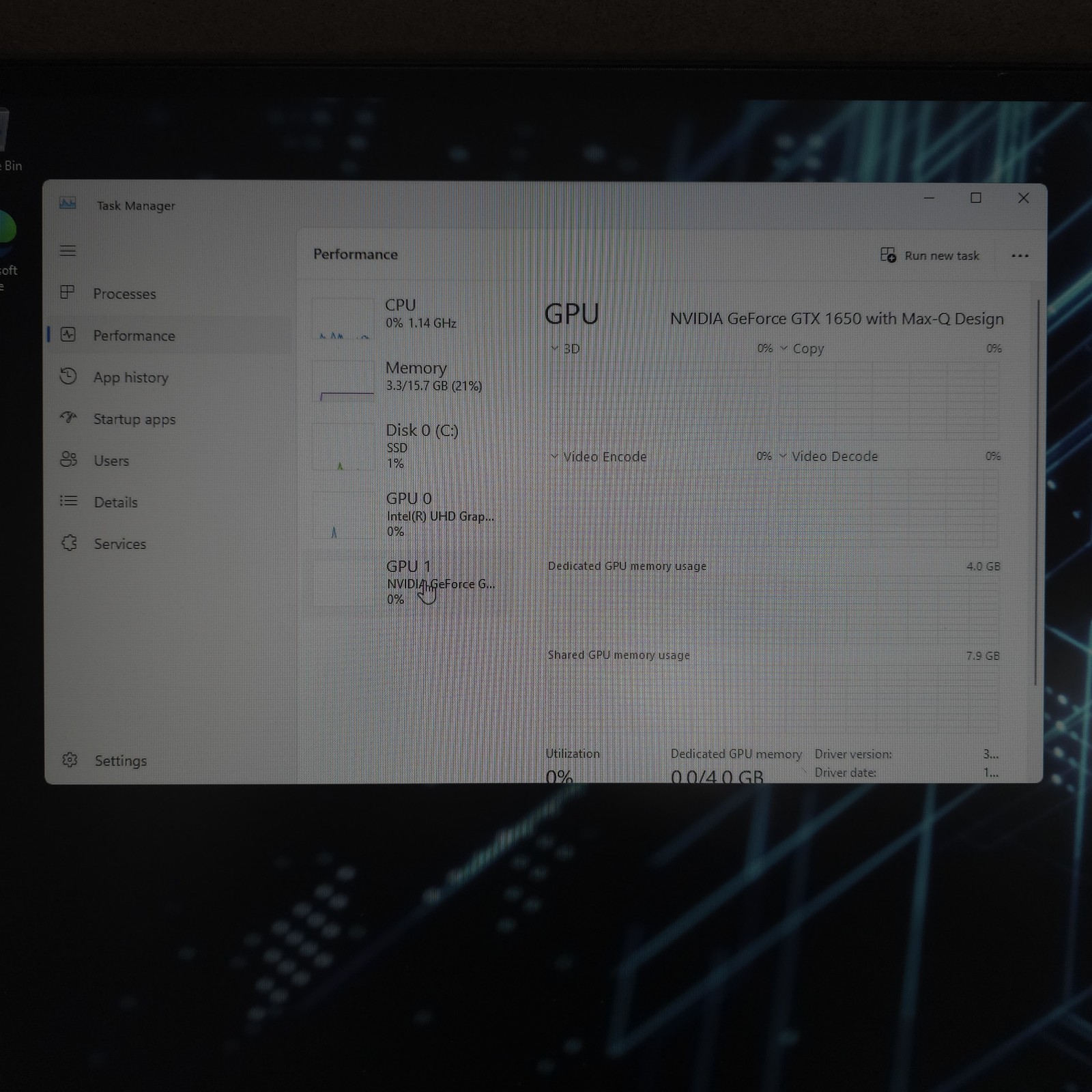Click the Startup apps gauge icon
The height and width of the screenshot is (1092, 1092).
click(68, 417)
